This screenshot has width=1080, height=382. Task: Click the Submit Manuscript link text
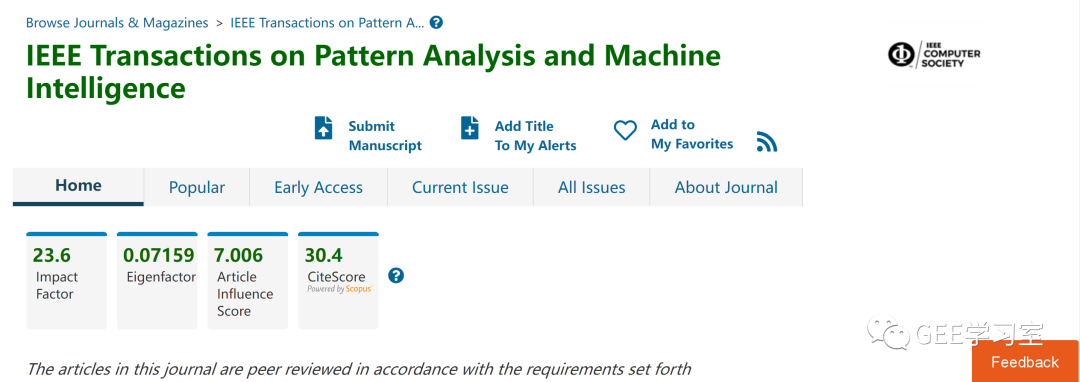[x=385, y=136]
